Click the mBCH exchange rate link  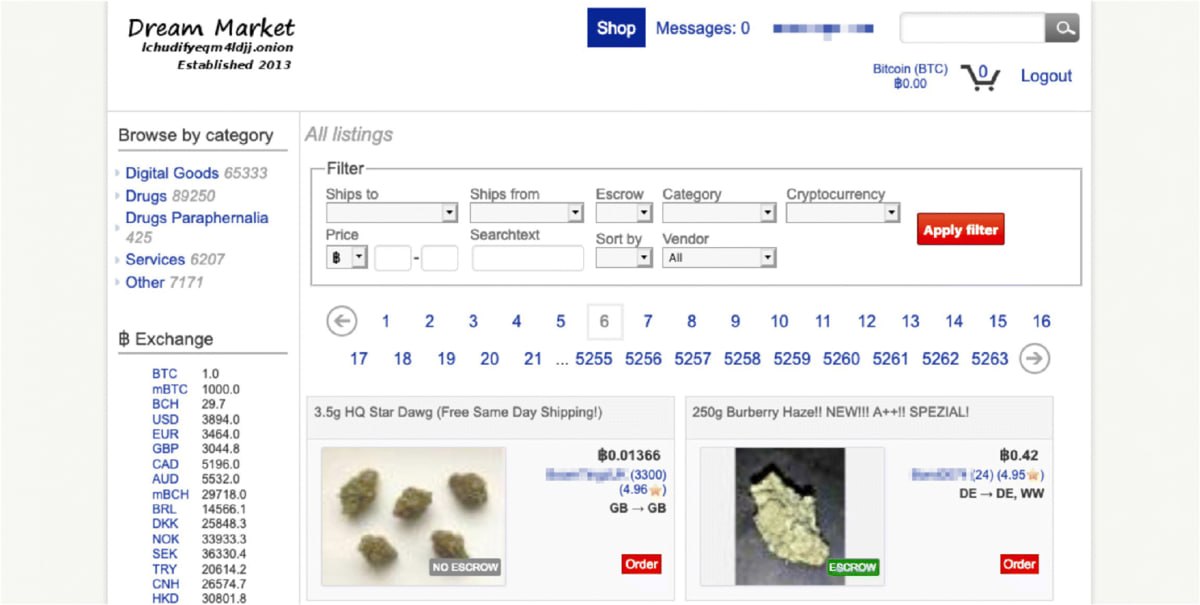(170, 494)
